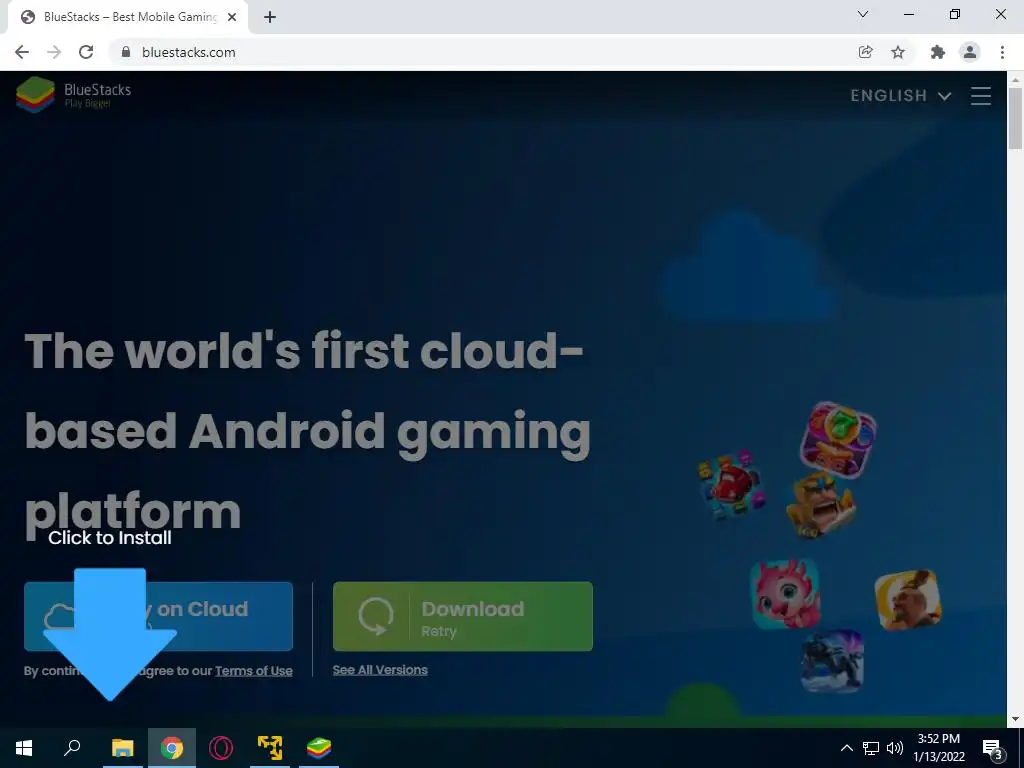Open Windows taskbar search
The height and width of the screenshot is (768, 1024).
point(72,748)
